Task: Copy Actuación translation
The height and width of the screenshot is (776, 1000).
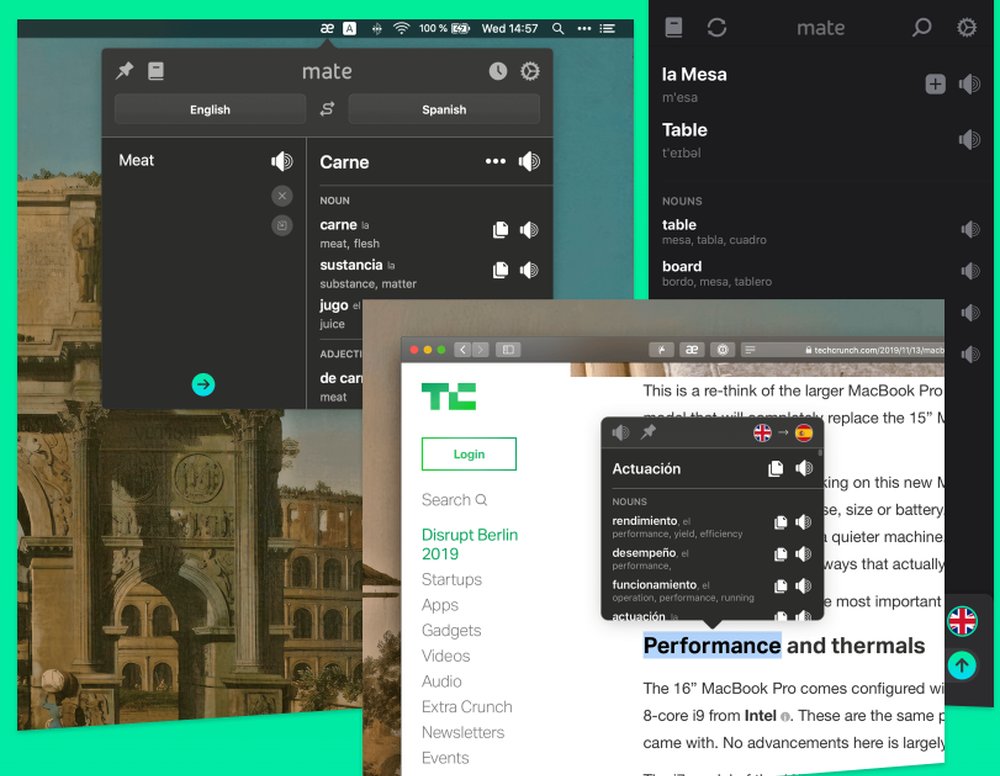Action: pos(776,469)
